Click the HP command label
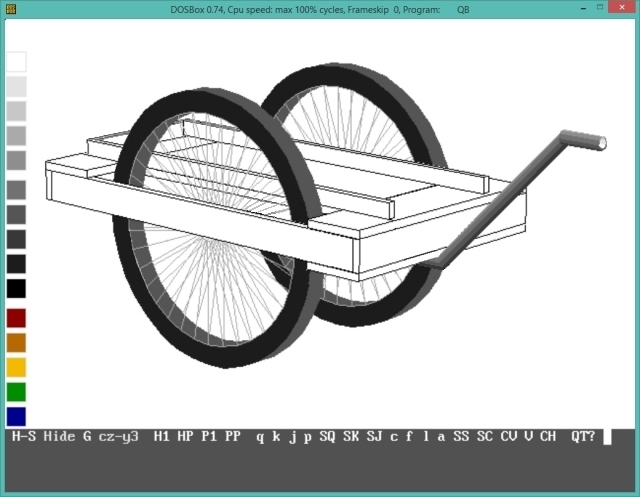The height and width of the screenshot is (497, 640). pos(186,437)
